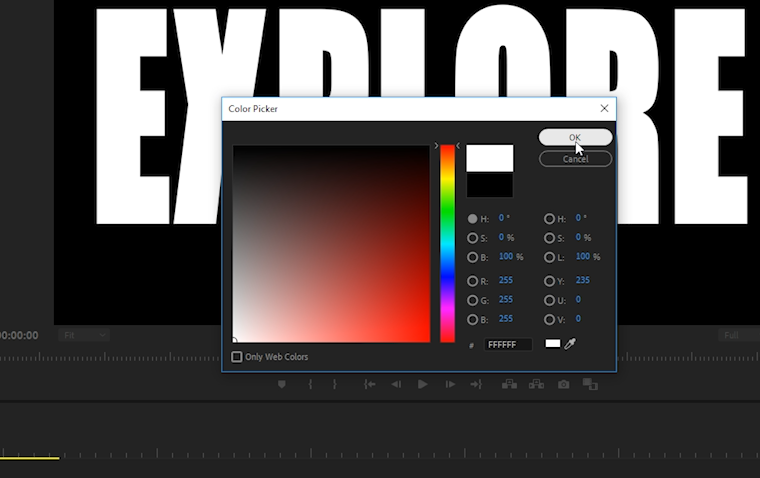Add marker in the Program Monitor
760x478 pixels.
pyautogui.click(x=282, y=384)
